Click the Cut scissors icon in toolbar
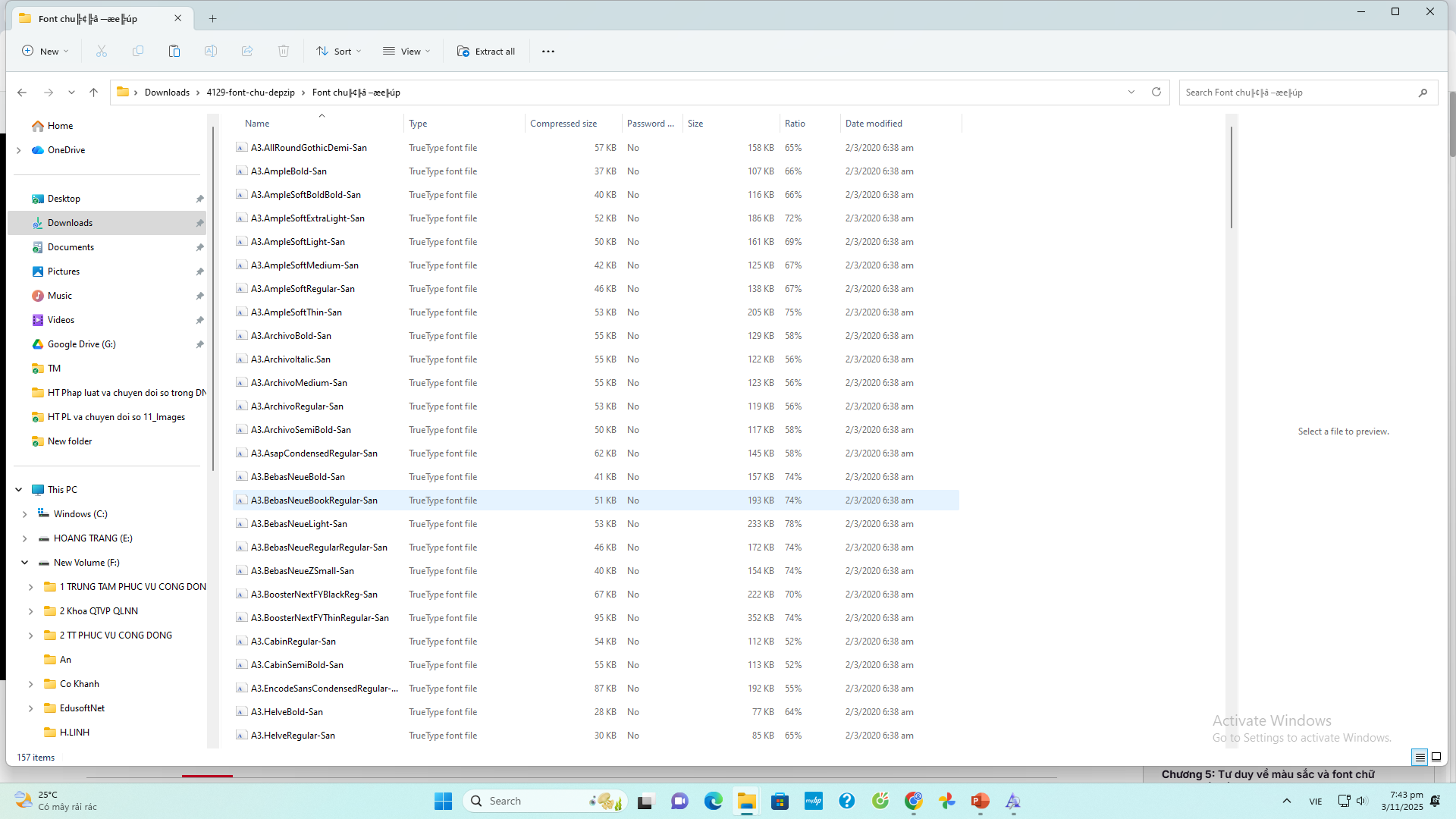The height and width of the screenshot is (819, 1456). pyautogui.click(x=101, y=52)
